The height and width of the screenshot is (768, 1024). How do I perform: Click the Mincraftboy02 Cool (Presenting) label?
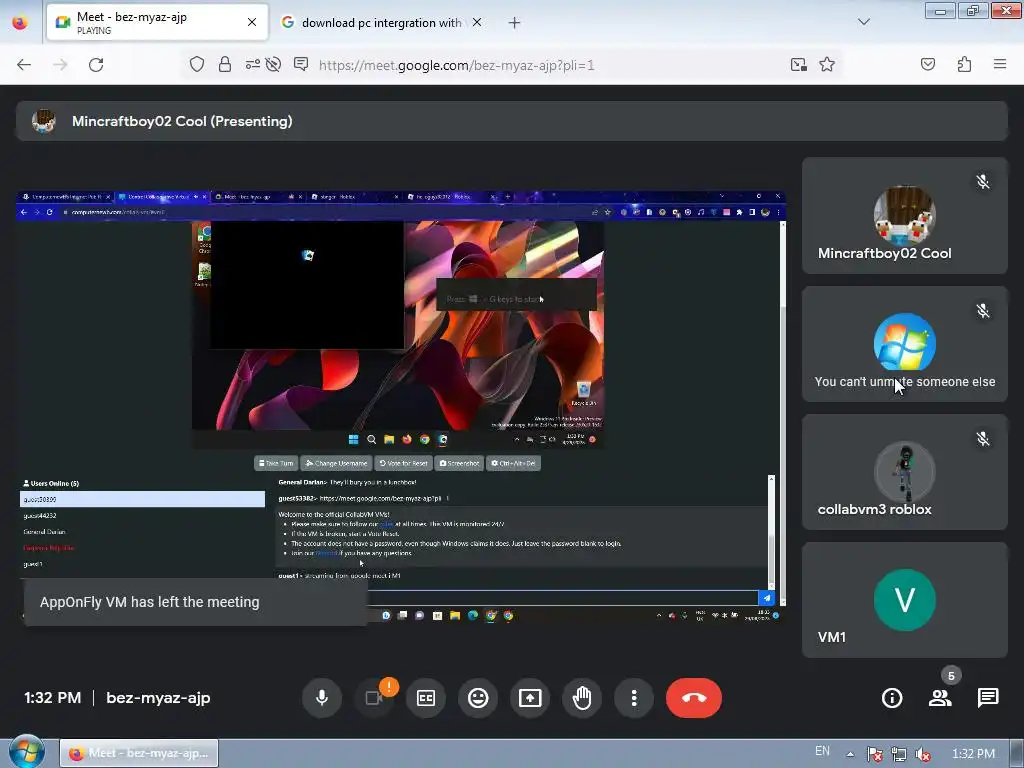(182, 121)
